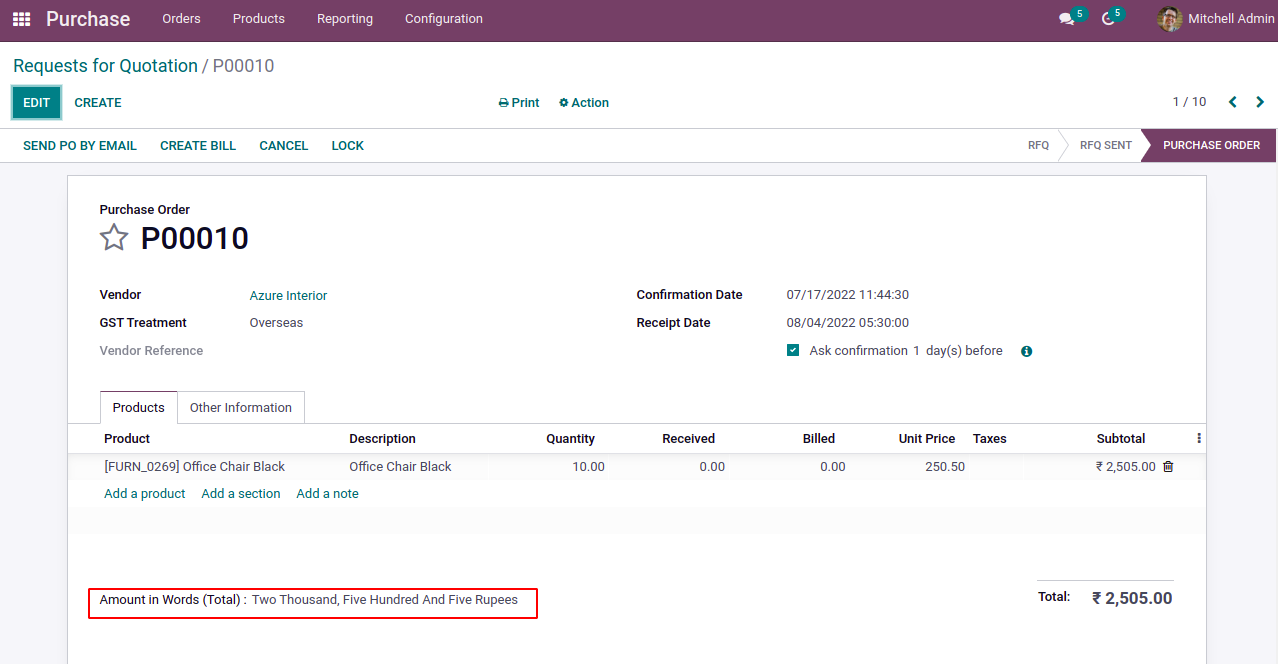Toggle the Ask confirmation checkbox

click(793, 351)
